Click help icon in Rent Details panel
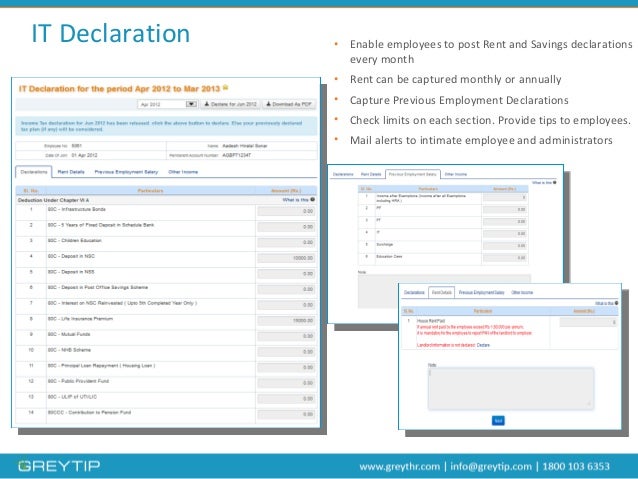 coord(616,303)
